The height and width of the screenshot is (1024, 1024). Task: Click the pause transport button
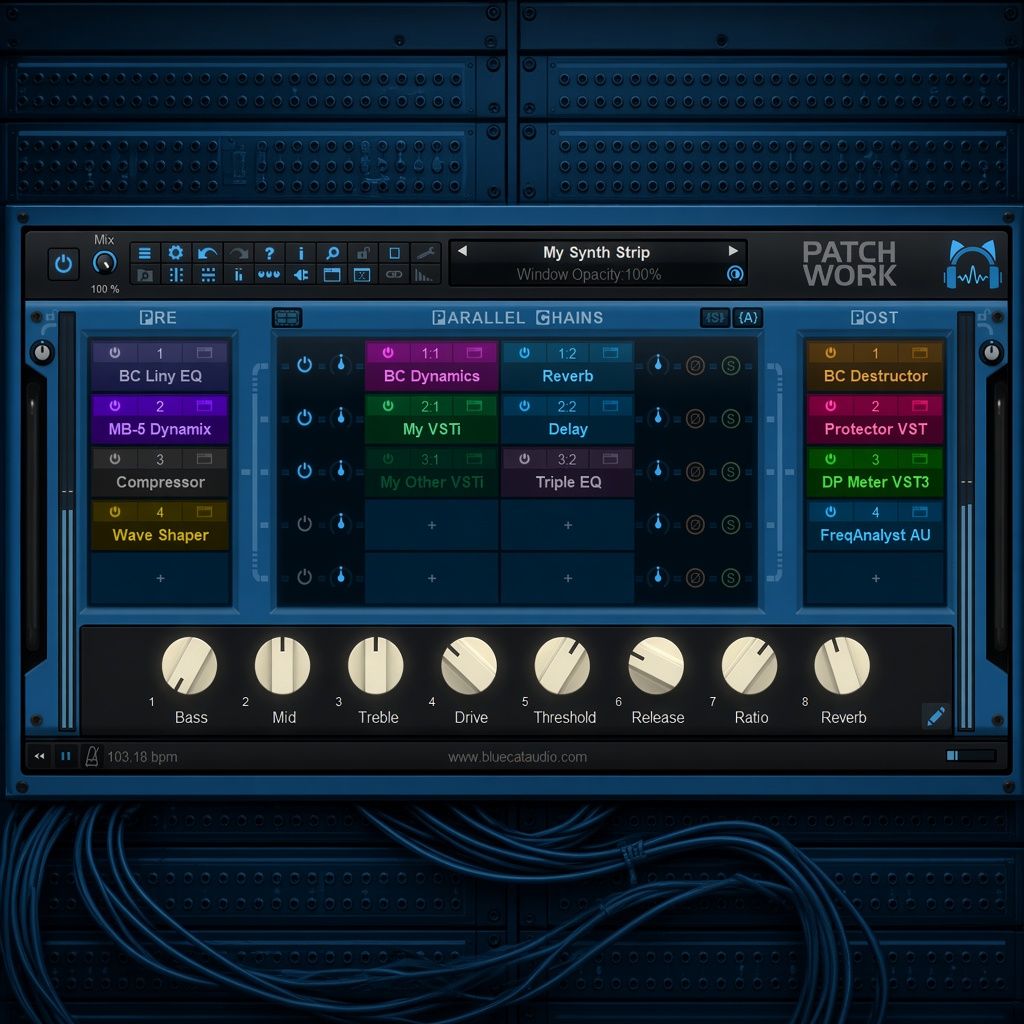point(65,756)
